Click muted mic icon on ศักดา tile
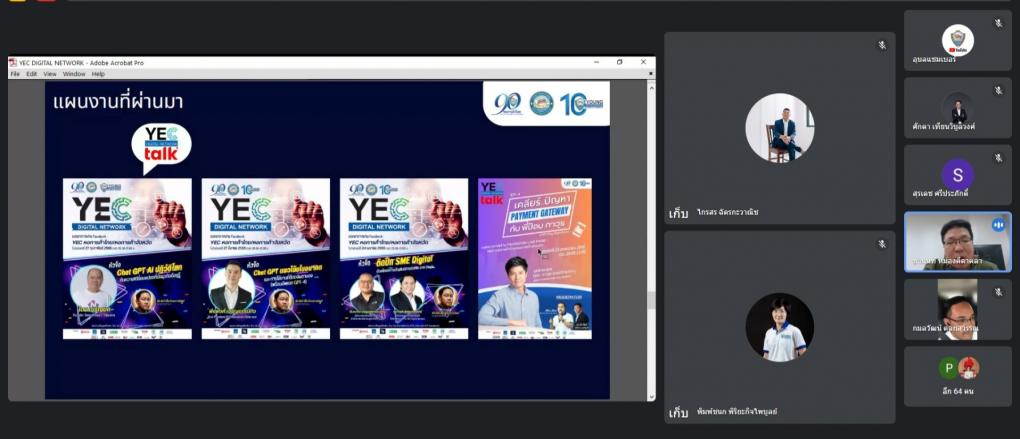The height and width of the screenshot is (439, 1020). pyautogui.click(x=999, y=90)
